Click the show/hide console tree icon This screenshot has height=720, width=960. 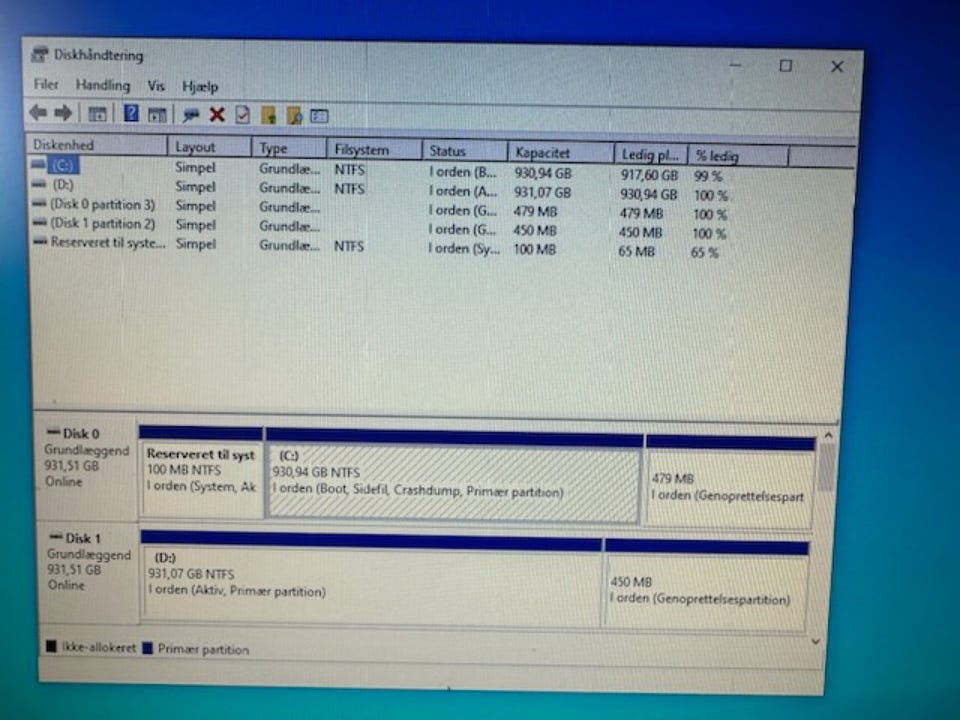click(x=97, y=114)
